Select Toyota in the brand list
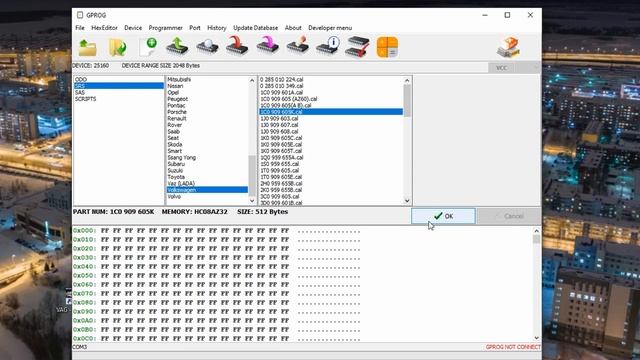Screen dimensions: 640x360 click(x=207, y=177)
